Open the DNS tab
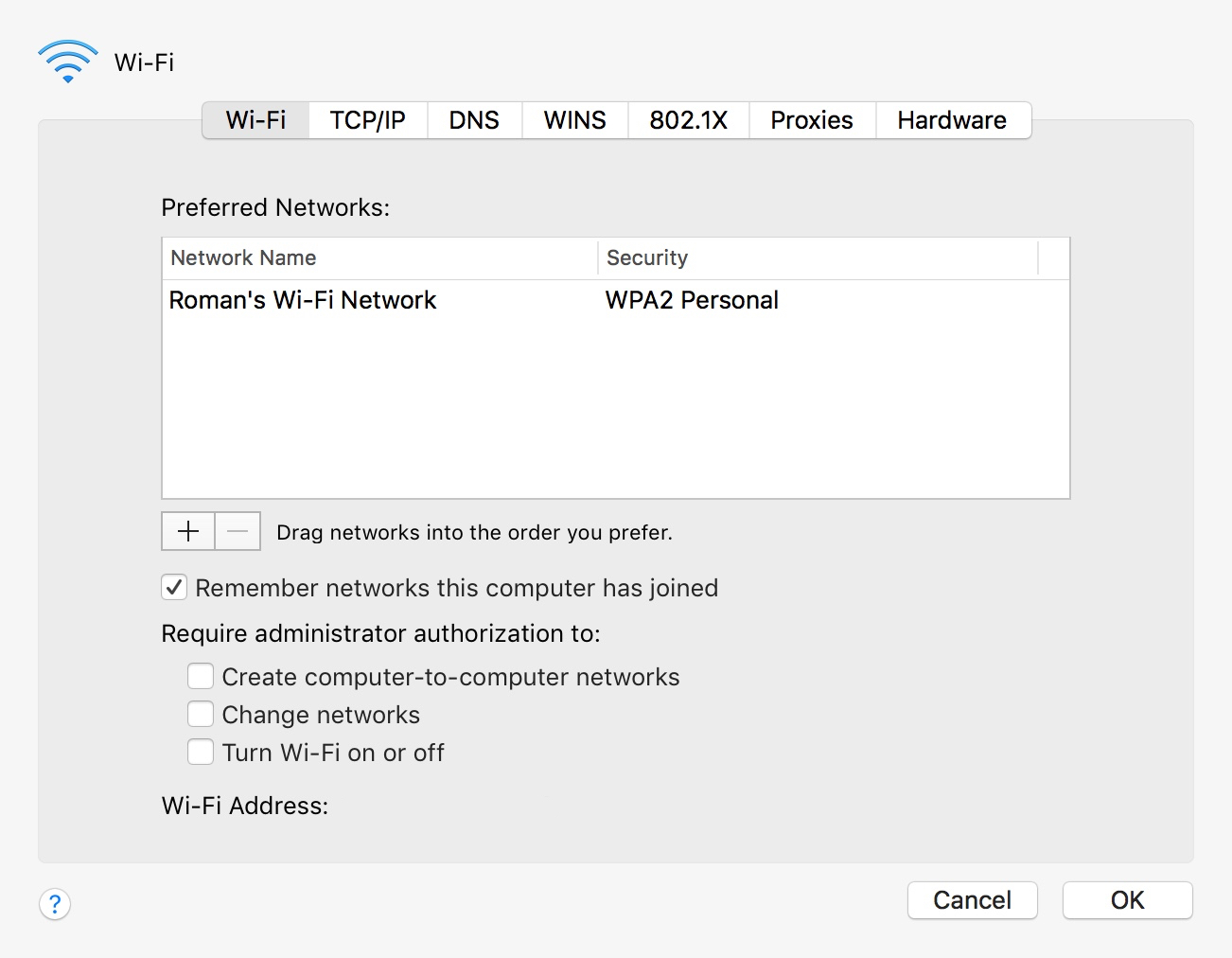The height and width of the screenshot is (958, 1232). [474, 120]
